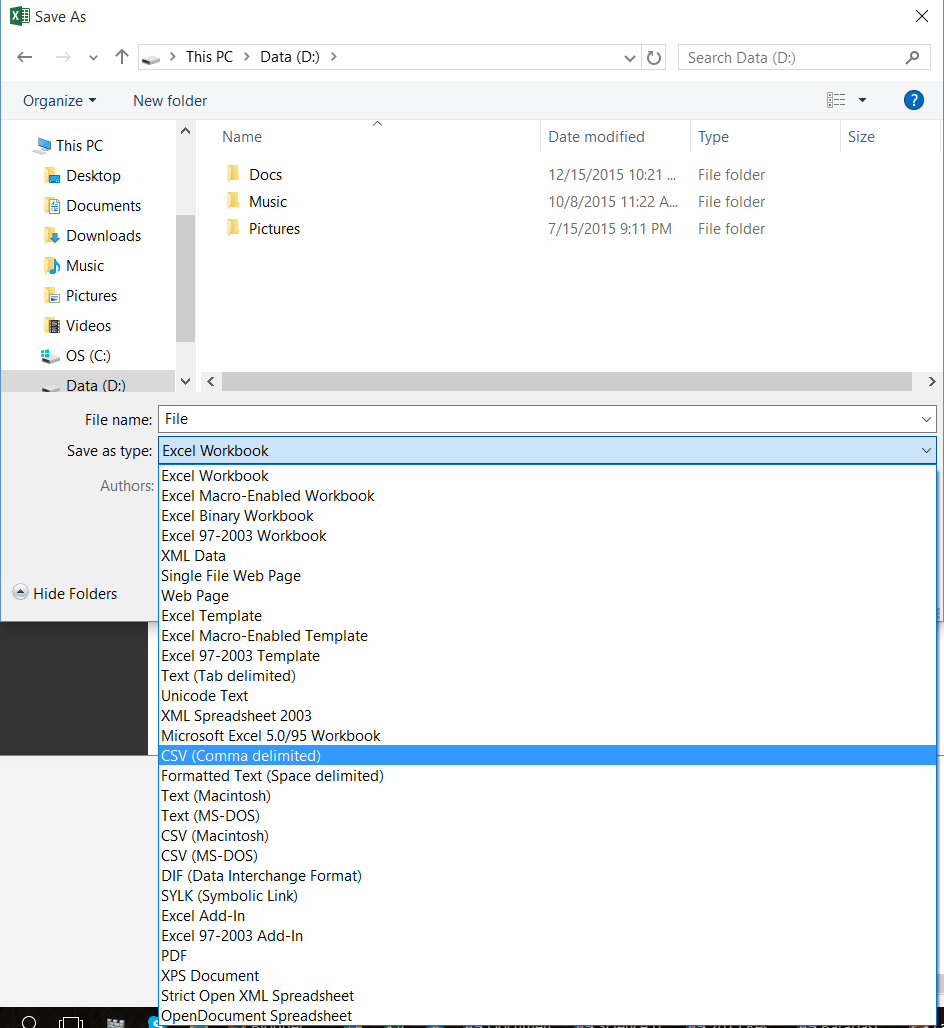This screenshot has height=1028, width=944.
Task: Click the search magnifier icon
Action: pos(912,58)
